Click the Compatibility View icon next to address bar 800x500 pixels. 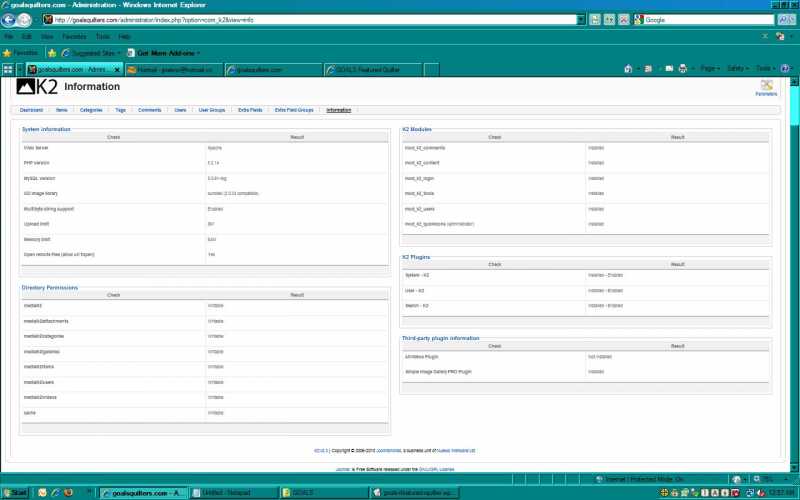[x=595, y=20]
